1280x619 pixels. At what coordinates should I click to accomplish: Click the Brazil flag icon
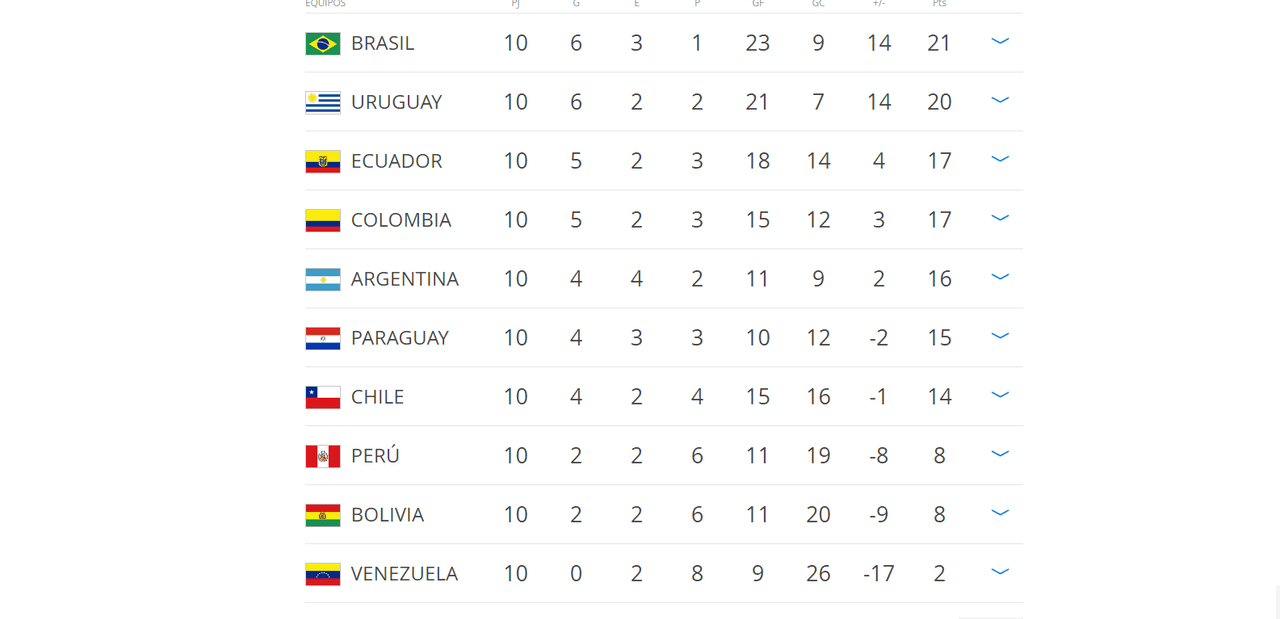[322, 43]
